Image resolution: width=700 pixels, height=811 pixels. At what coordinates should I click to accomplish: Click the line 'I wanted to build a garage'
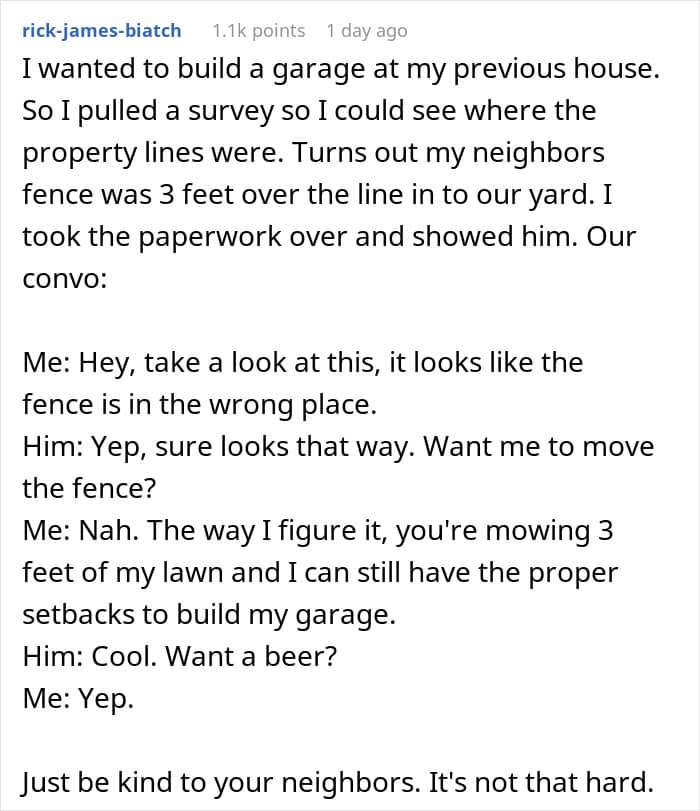point(341,69)
